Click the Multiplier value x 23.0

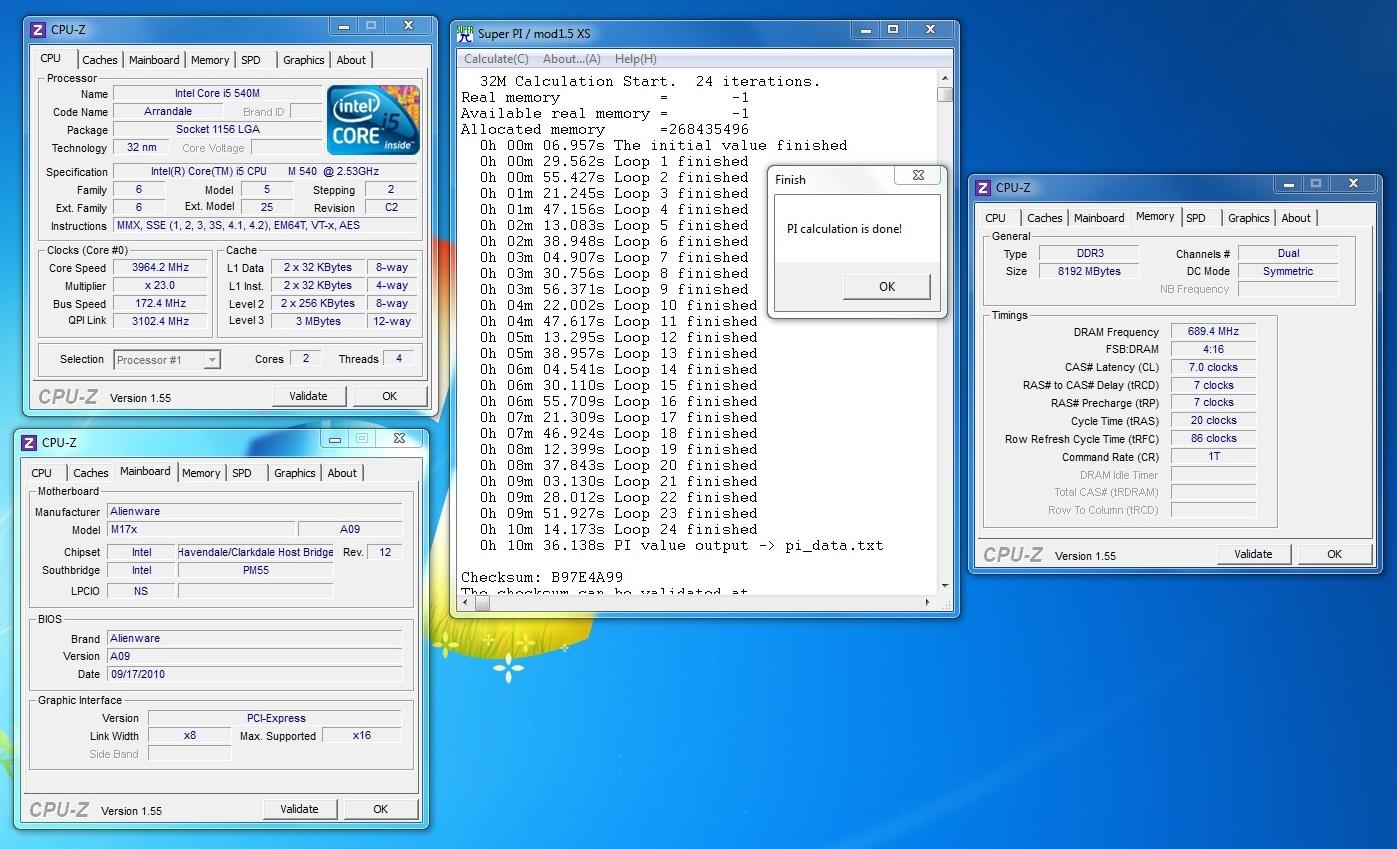[x=161, y=286]
